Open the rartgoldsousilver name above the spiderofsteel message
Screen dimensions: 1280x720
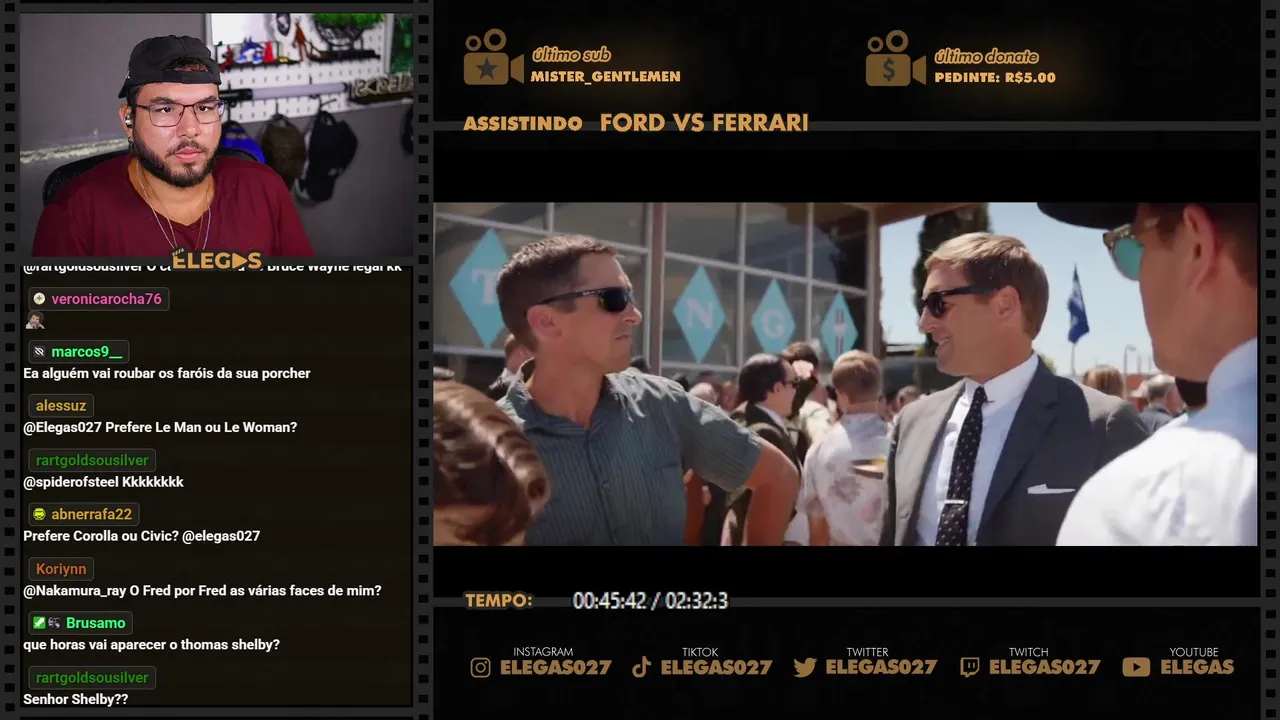tap(92, 460)
